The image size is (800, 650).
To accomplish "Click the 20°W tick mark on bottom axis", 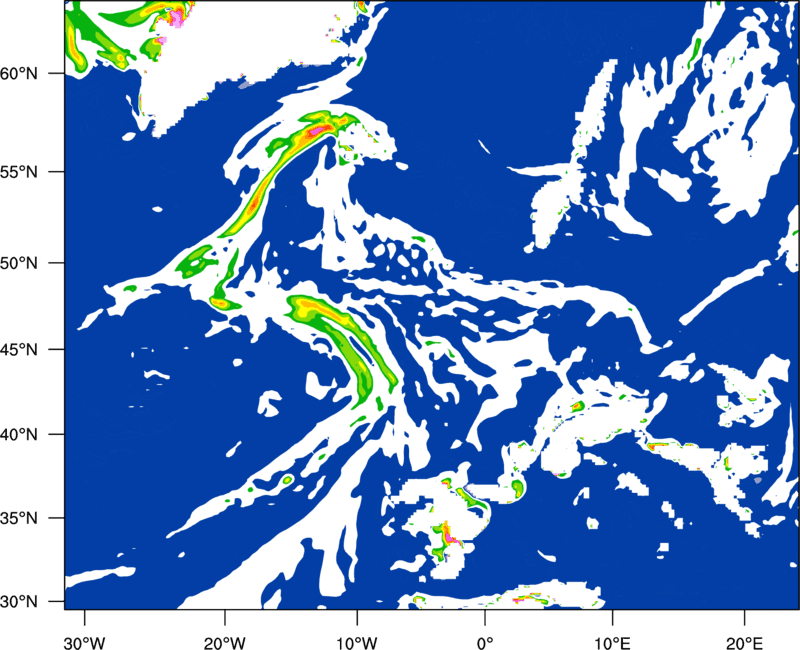I will [x=224, y=617].
